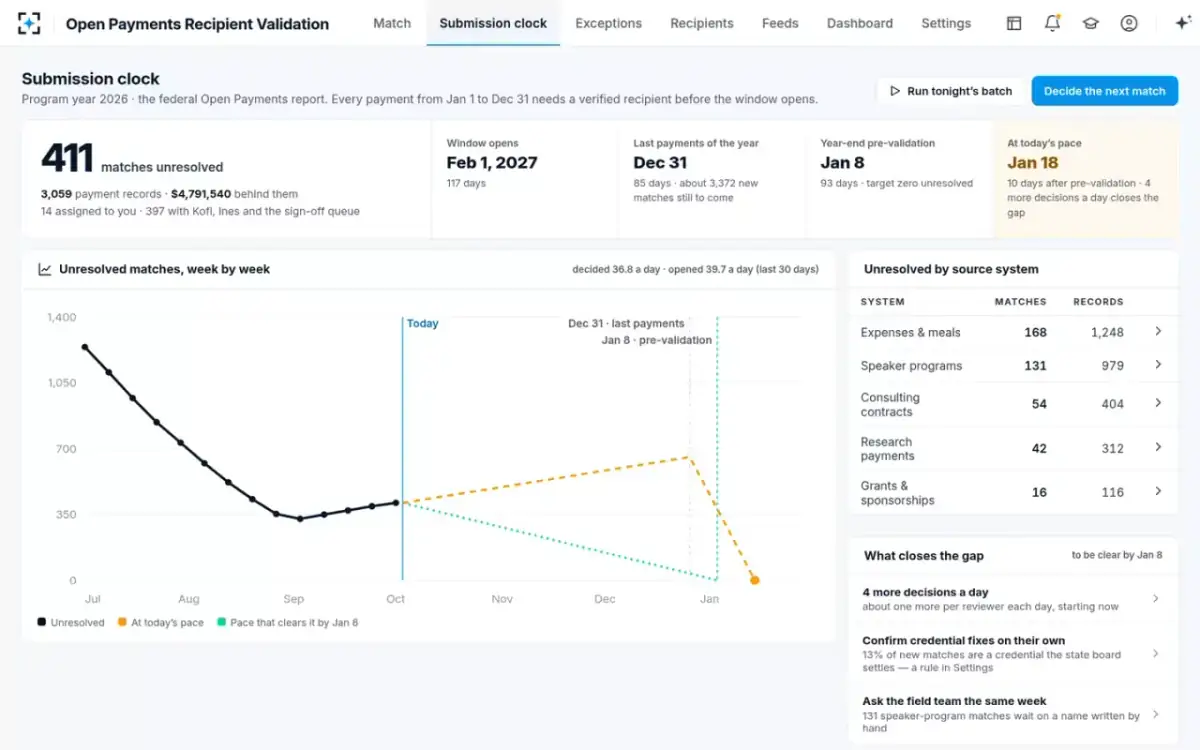Image resolution: width=1200 pixels, height=750 pixels.
Task: Open the 411 matches unresolved card
Action: coord(226,179)
